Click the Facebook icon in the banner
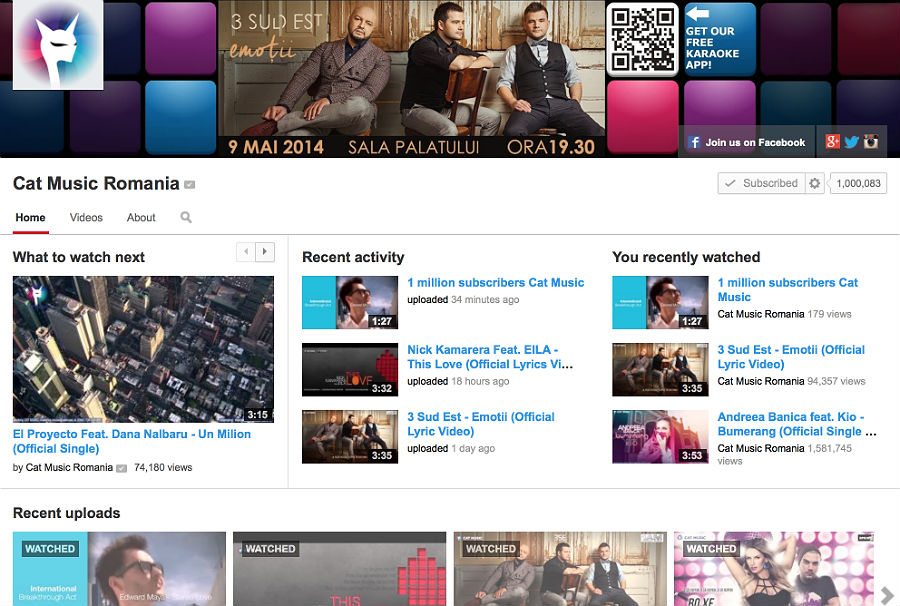 (x=694, y=142)
